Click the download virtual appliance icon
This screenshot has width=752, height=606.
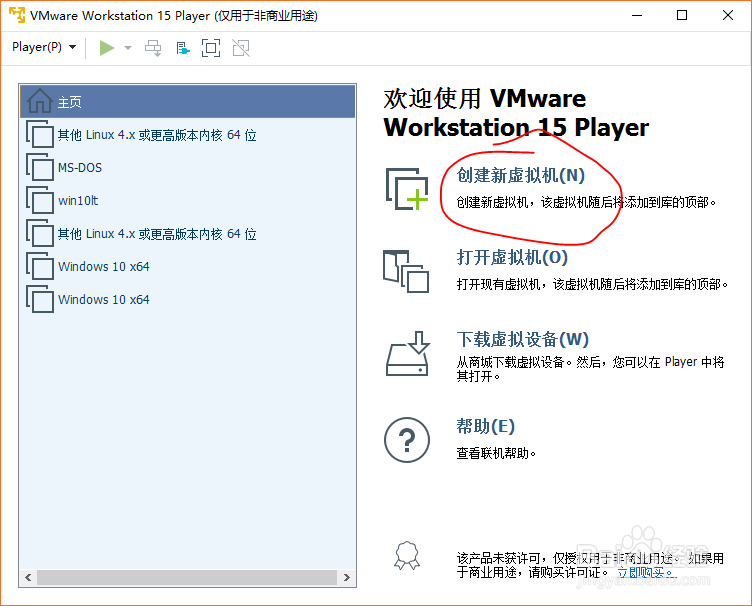[x=408, y=353]
